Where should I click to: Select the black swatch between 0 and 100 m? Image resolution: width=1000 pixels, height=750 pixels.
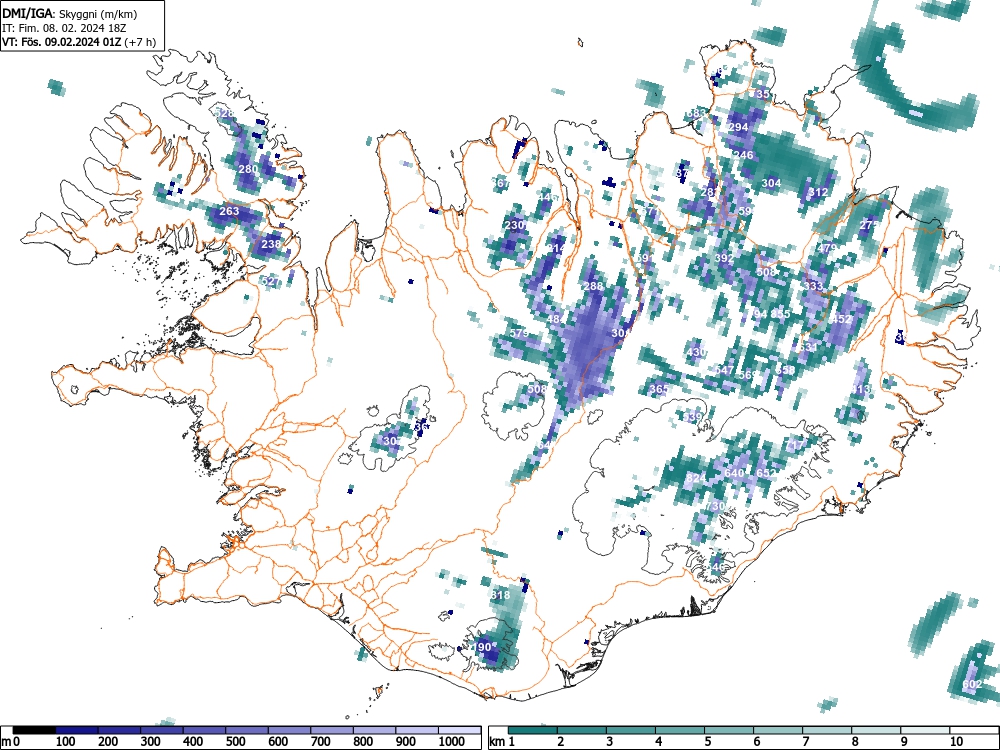34,730
